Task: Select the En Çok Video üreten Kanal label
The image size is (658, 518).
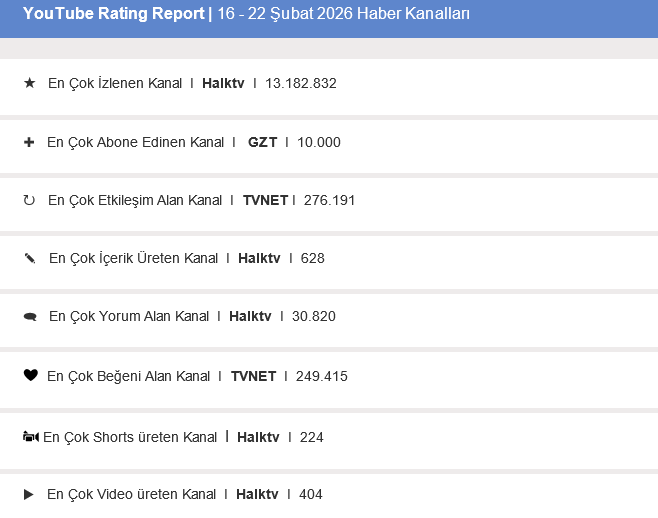Action: [x=131, y=494]
